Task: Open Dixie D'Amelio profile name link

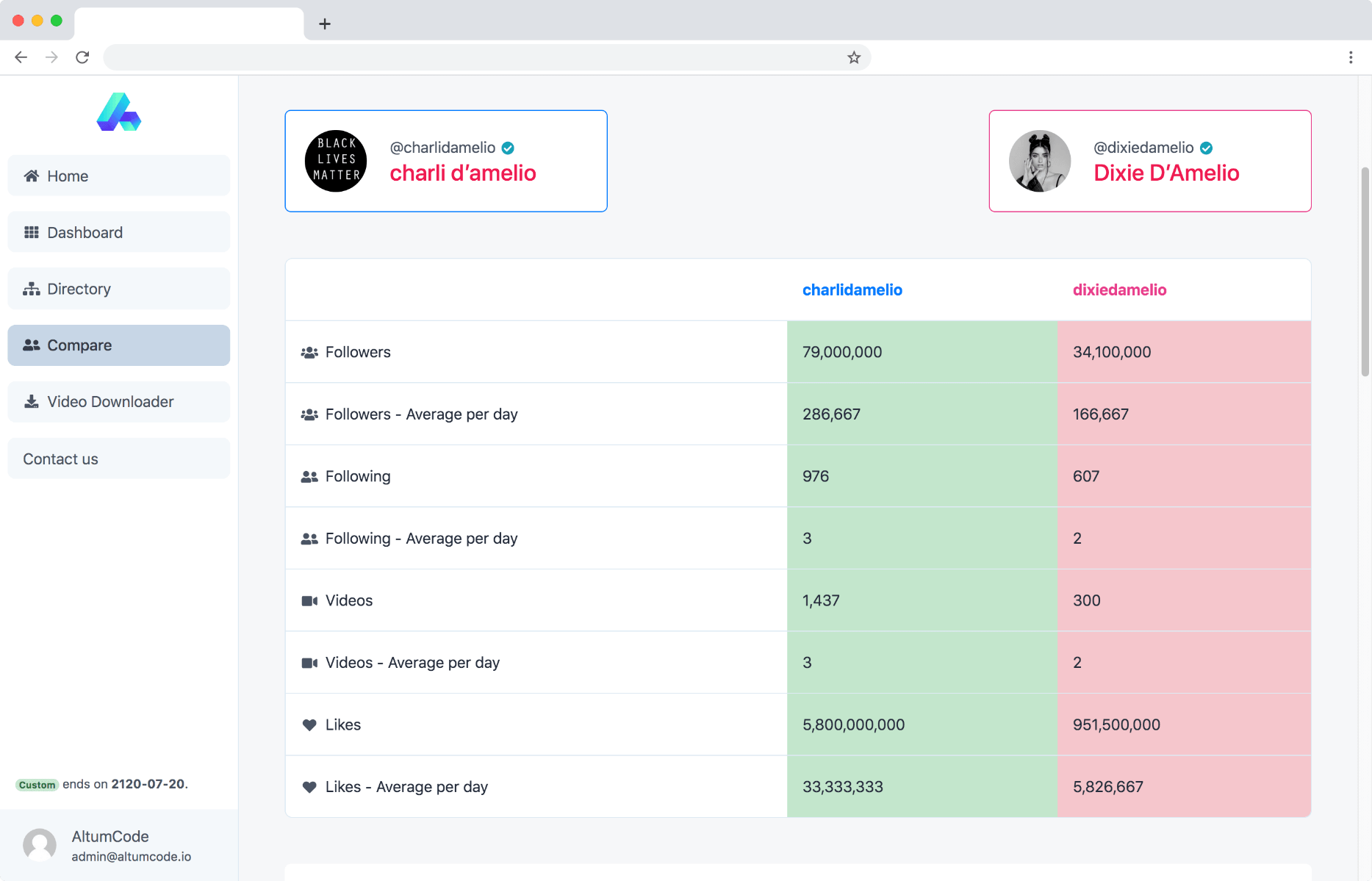Action: pos(1166,173)
